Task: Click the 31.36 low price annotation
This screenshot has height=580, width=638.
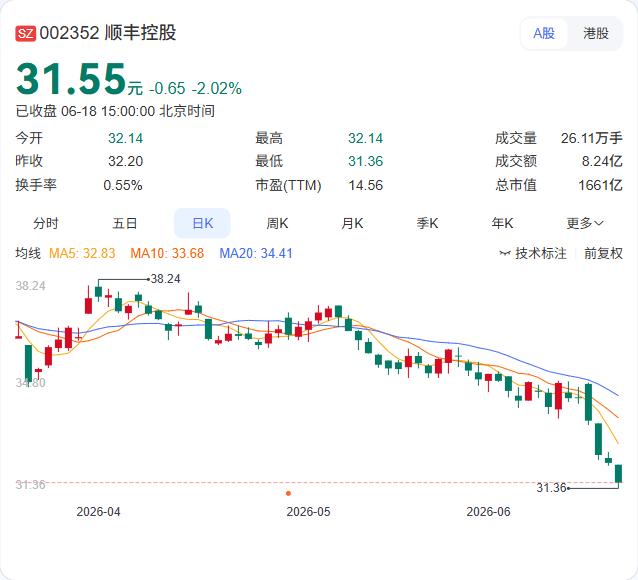Action: pos(551,488)
